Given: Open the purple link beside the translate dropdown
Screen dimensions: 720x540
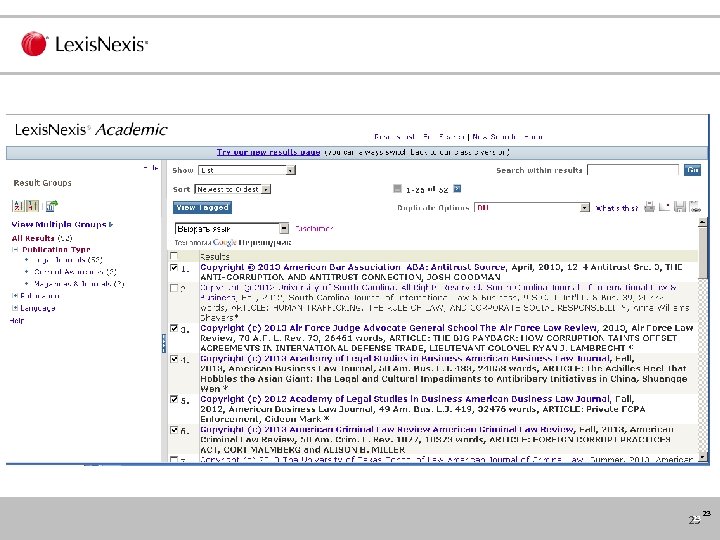Looking at the screenshot, I should pyautogui.click(x=314, y=228).
